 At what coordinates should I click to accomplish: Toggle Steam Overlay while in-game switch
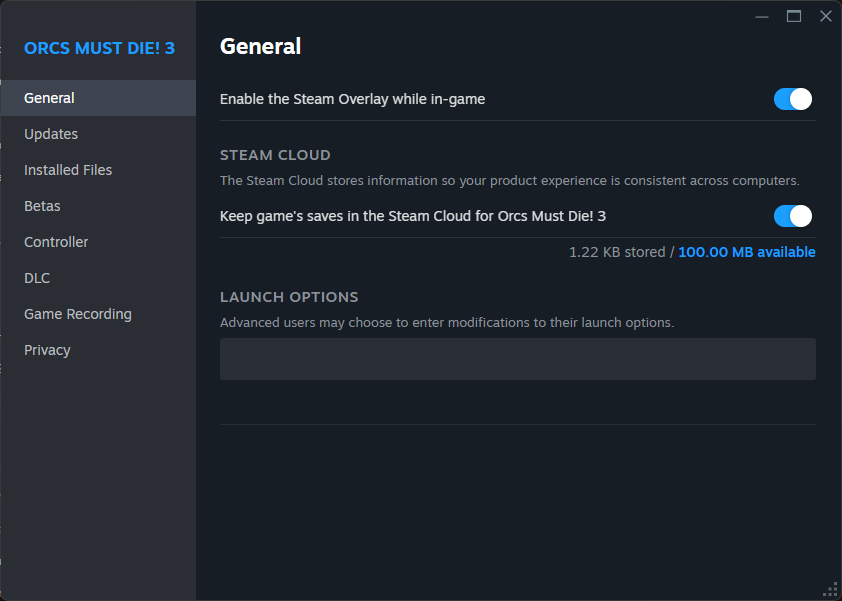[793, 99]
